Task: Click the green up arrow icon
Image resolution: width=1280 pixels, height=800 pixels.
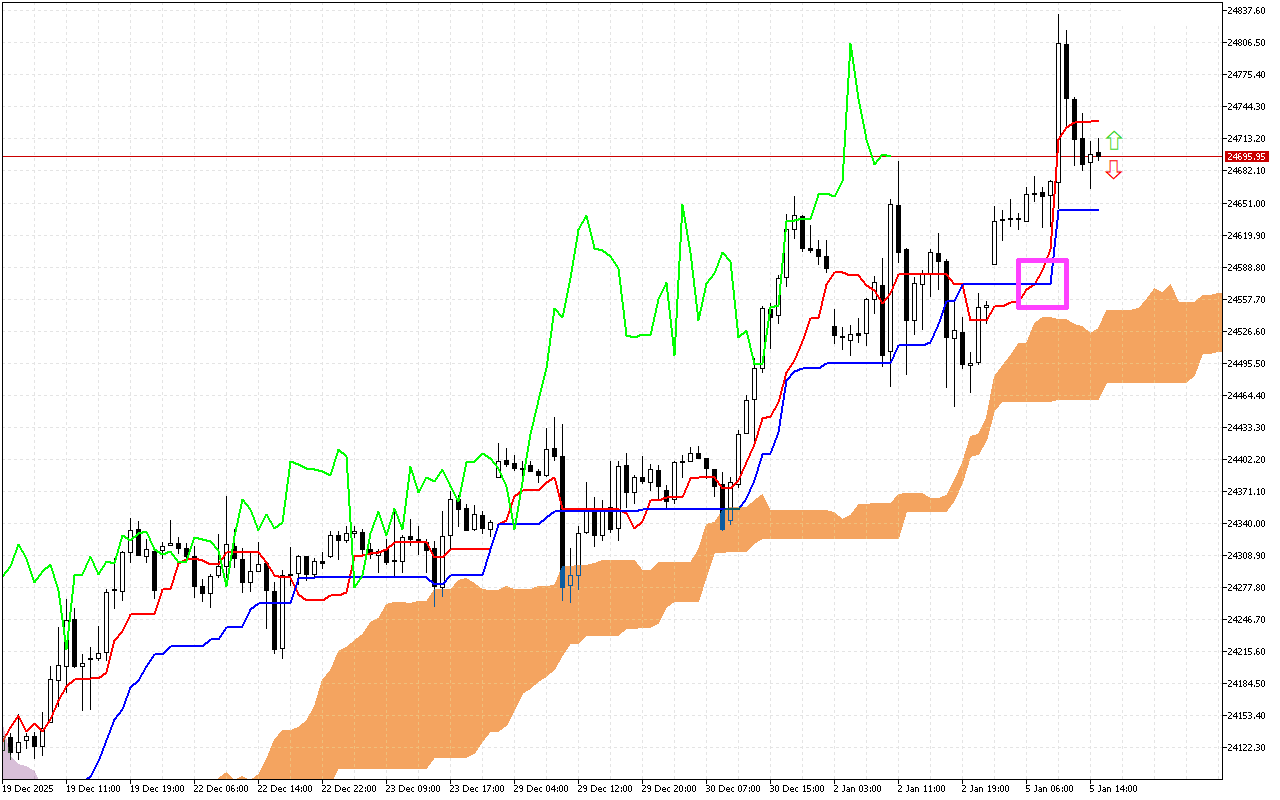Action: (x=1114, y=140)
